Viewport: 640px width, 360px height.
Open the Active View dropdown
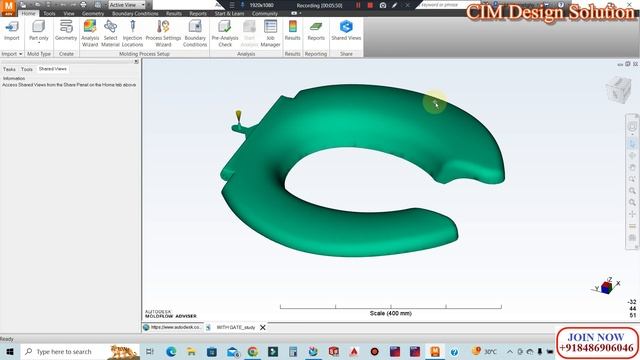click(127, 5)
